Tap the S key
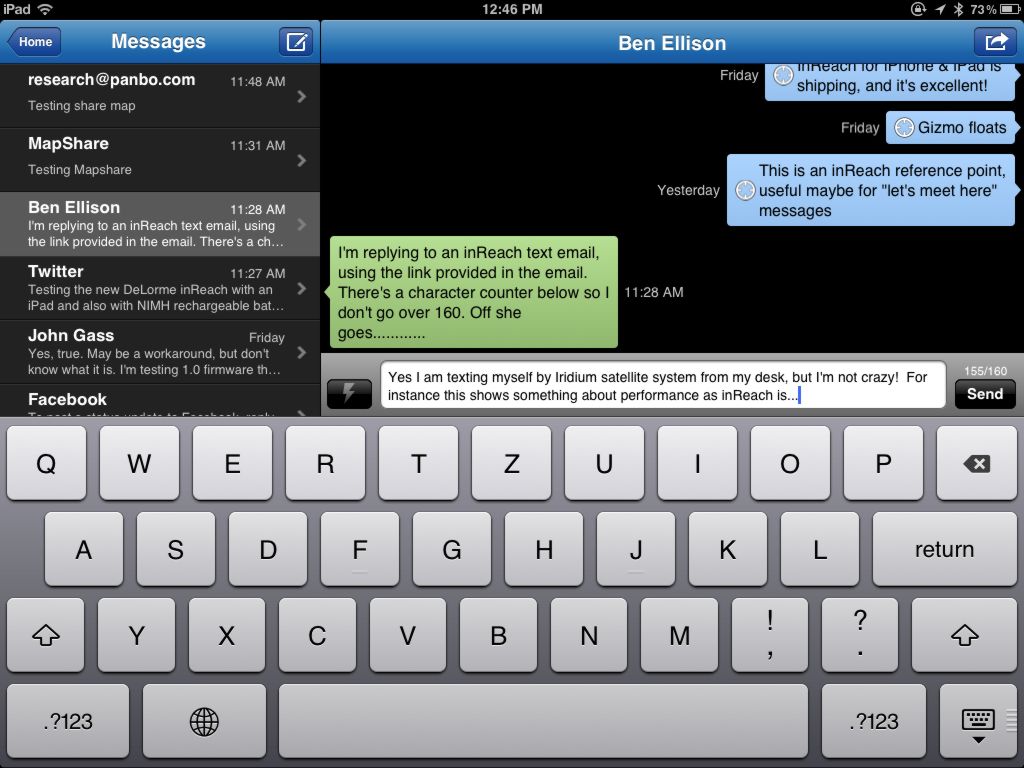Viewport: 1024px width, 768px height. point(176,549)
